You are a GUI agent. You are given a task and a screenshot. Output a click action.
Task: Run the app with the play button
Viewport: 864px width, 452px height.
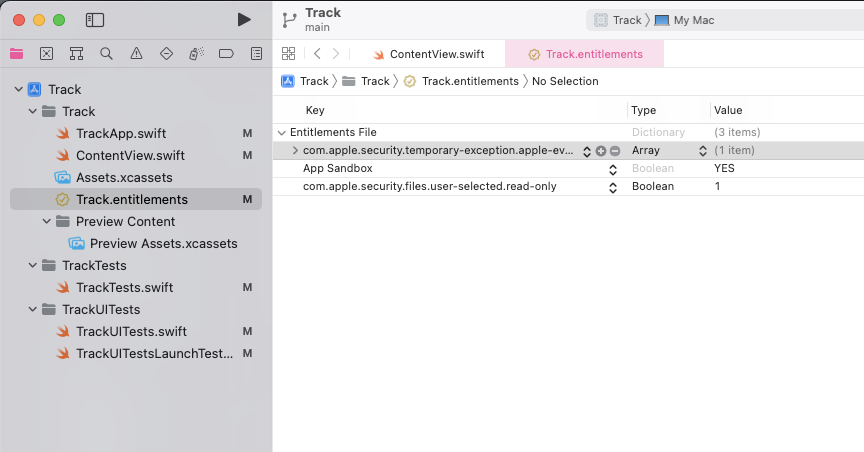point(244,20)
